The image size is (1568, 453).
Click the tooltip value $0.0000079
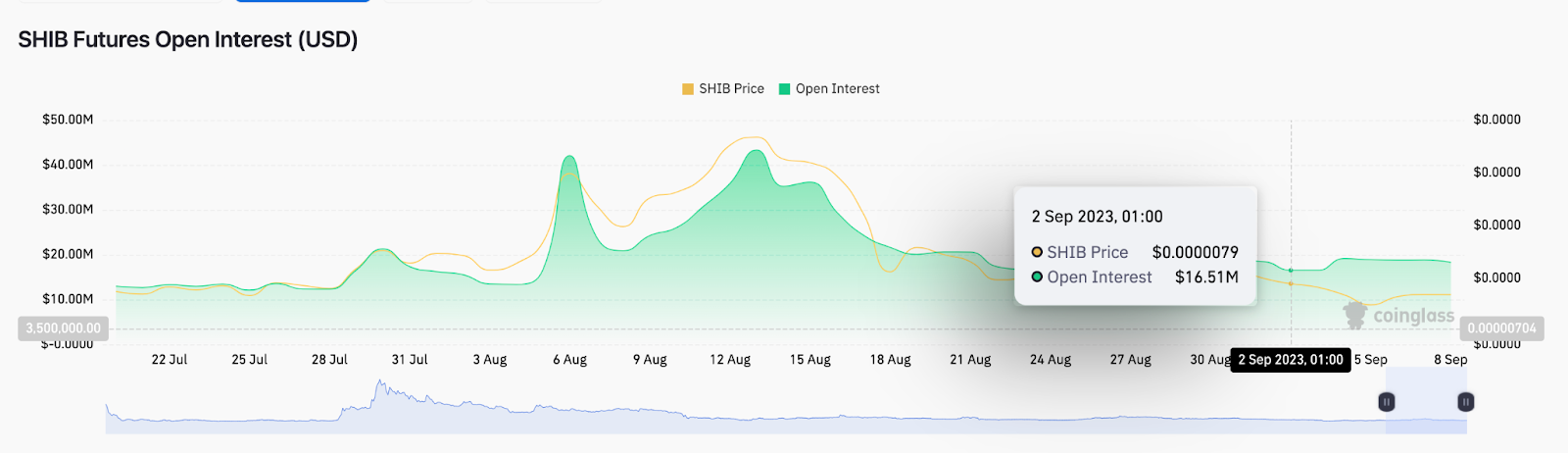(x=1195, y=252)
